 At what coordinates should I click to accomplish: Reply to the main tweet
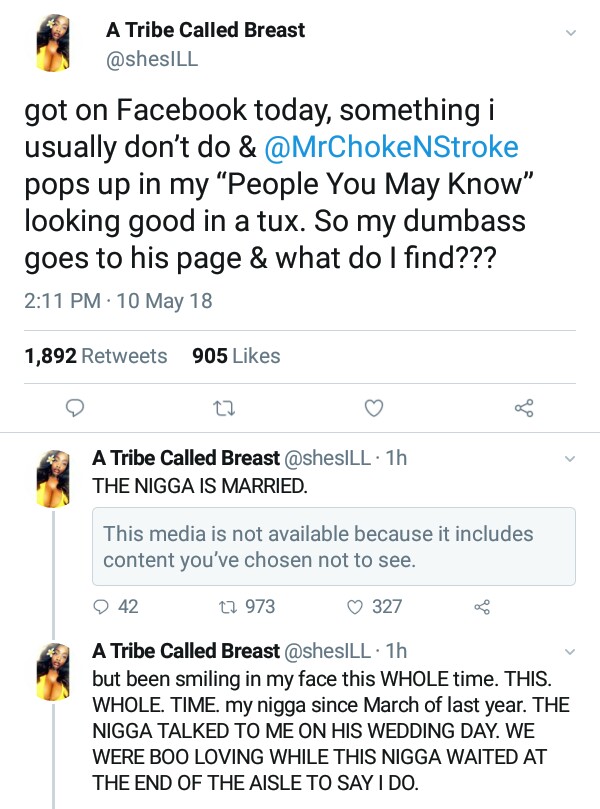point(74,407)
